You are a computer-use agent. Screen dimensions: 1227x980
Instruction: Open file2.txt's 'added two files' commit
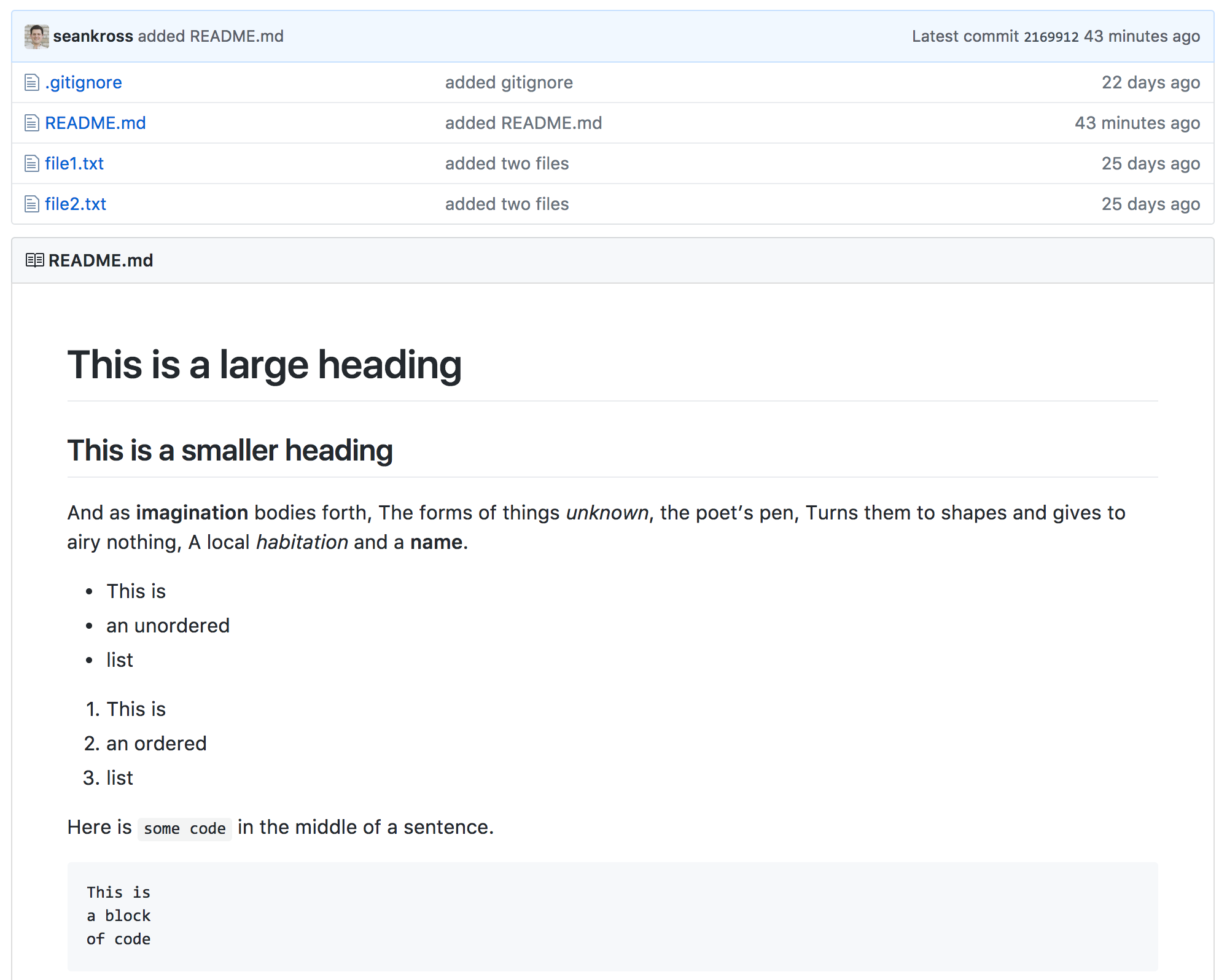[507, 204]
